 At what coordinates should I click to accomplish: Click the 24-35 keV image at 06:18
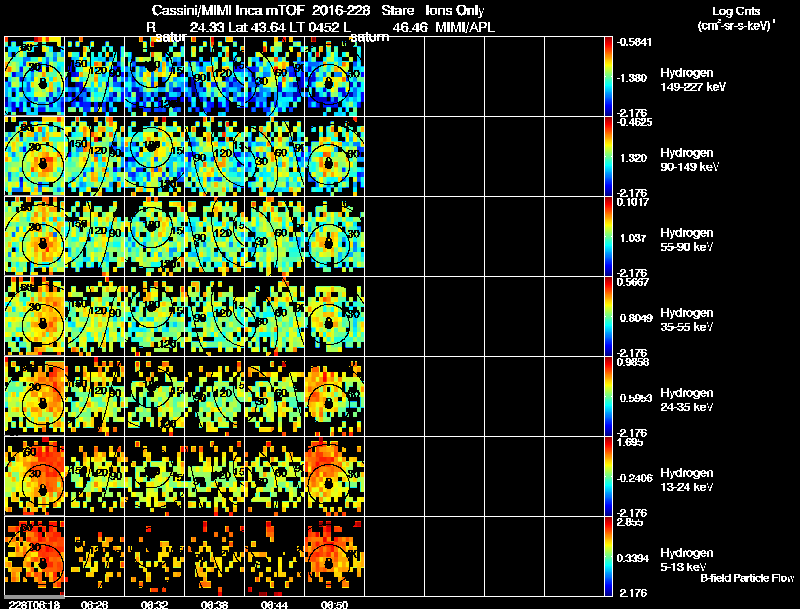(35, 397)
